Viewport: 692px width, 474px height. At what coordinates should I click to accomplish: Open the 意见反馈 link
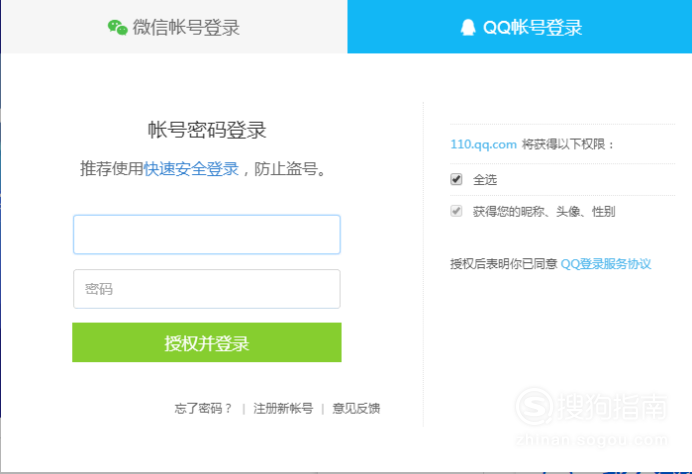pos(356,409)
